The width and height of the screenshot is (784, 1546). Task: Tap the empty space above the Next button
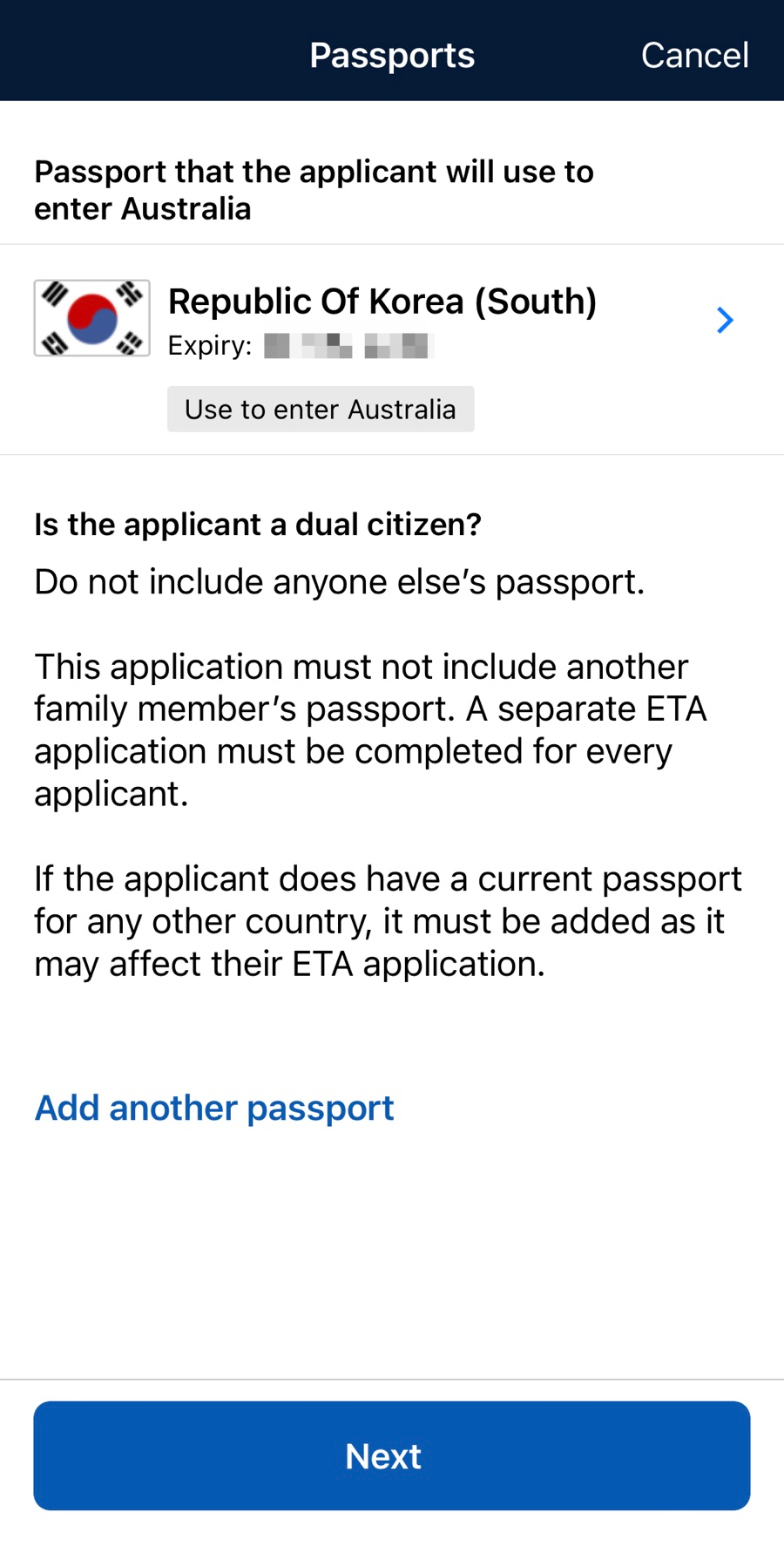pyautogui.click(x=392, y=1255)
